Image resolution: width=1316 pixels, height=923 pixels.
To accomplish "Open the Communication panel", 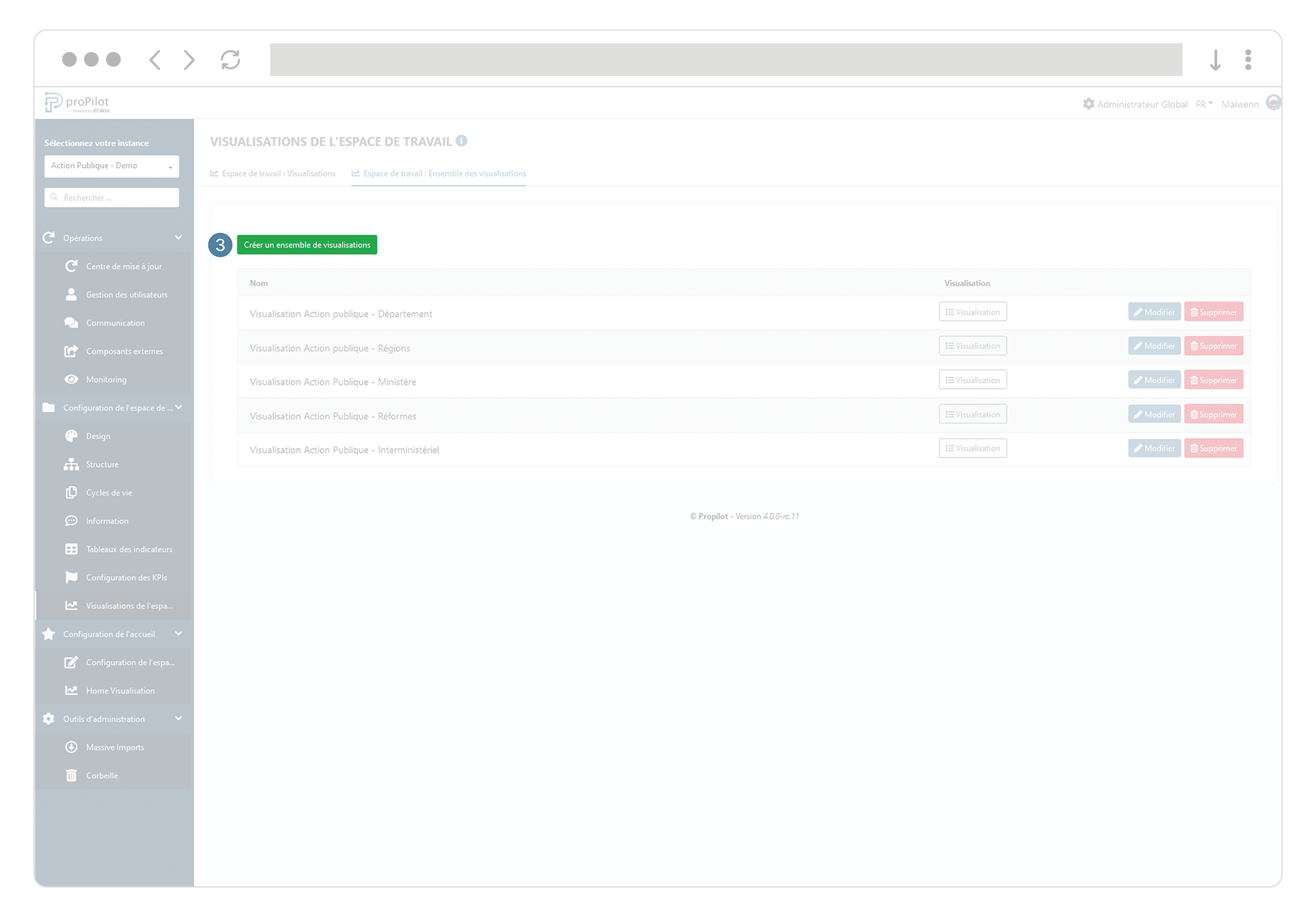I will click(x=115, y=322).
